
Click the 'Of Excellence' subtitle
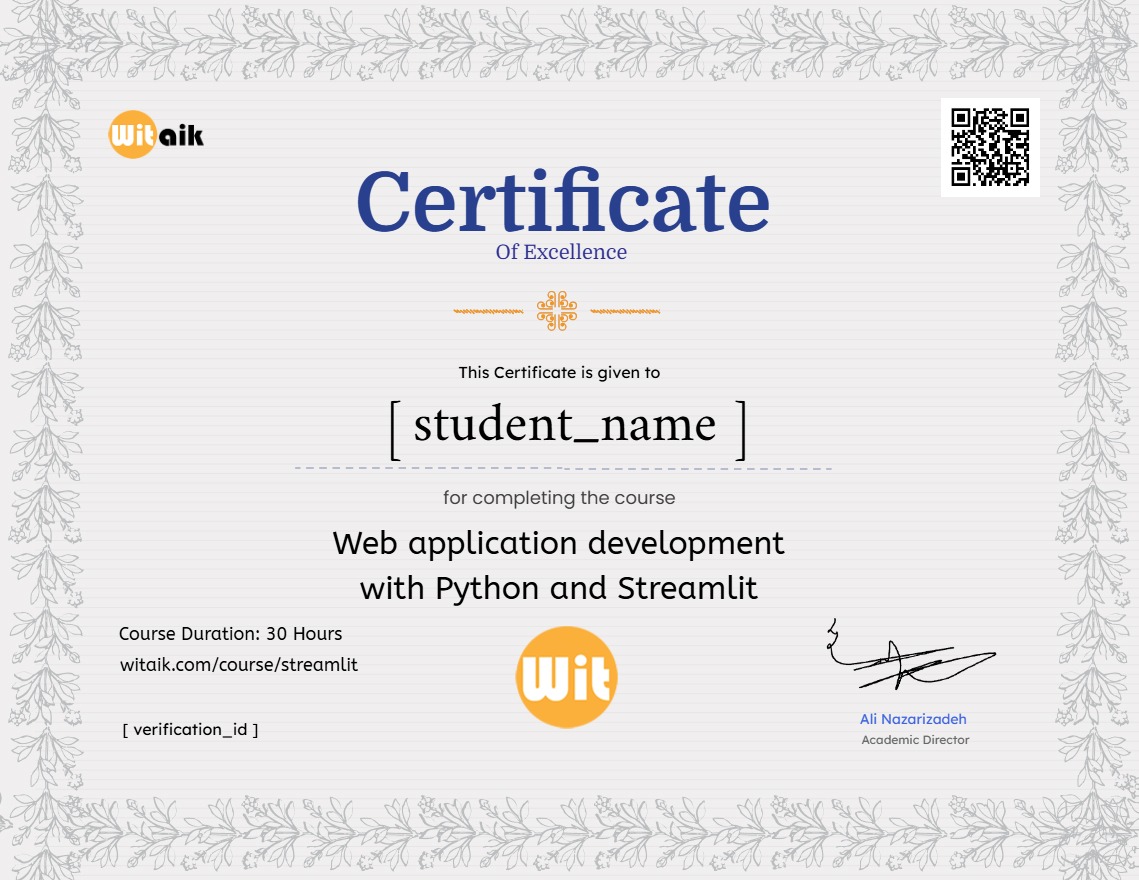pyautogui.click(x=561, y=251)
